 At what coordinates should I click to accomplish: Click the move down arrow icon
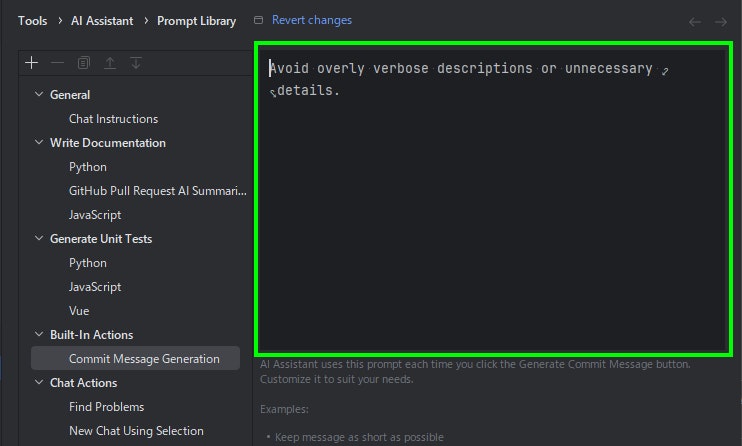(x=136, y=62)
